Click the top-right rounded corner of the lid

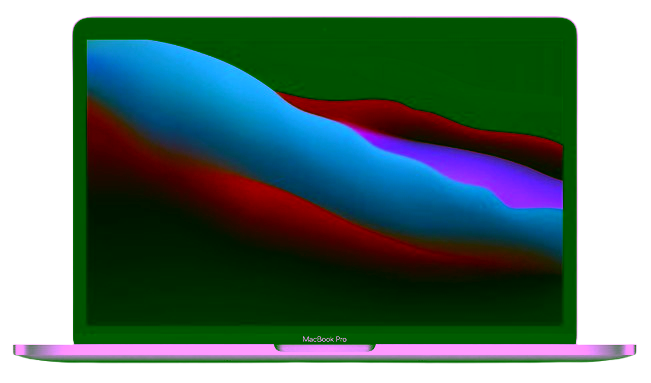point(569,25)
